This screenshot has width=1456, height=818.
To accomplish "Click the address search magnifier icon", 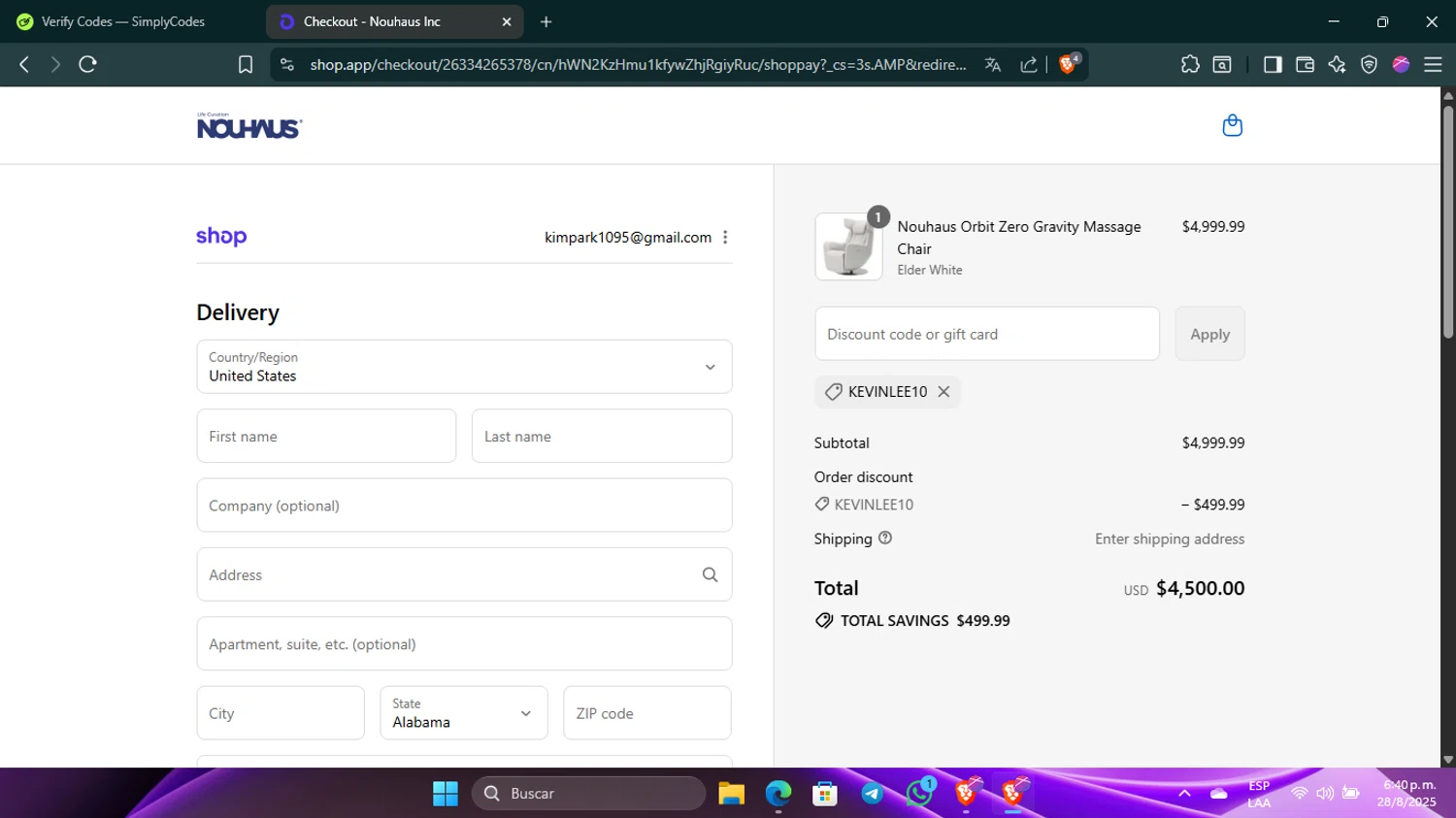I will (x=710, y=574).
